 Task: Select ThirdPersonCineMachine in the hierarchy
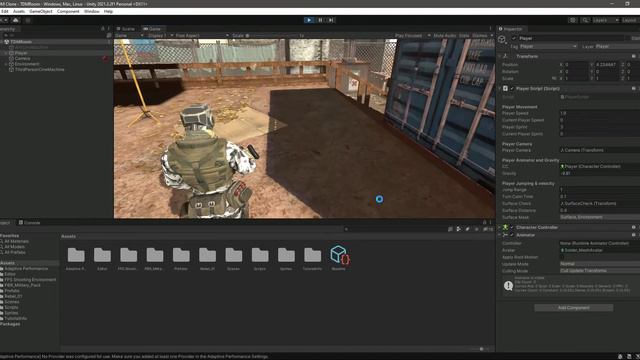coord(39,69)
